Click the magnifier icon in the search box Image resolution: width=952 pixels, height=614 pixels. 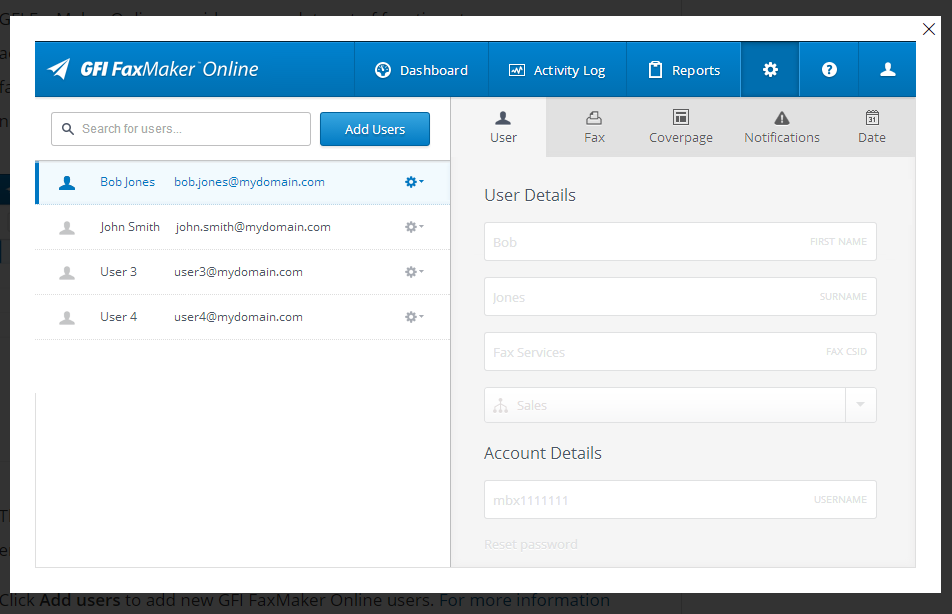[68, 129]
